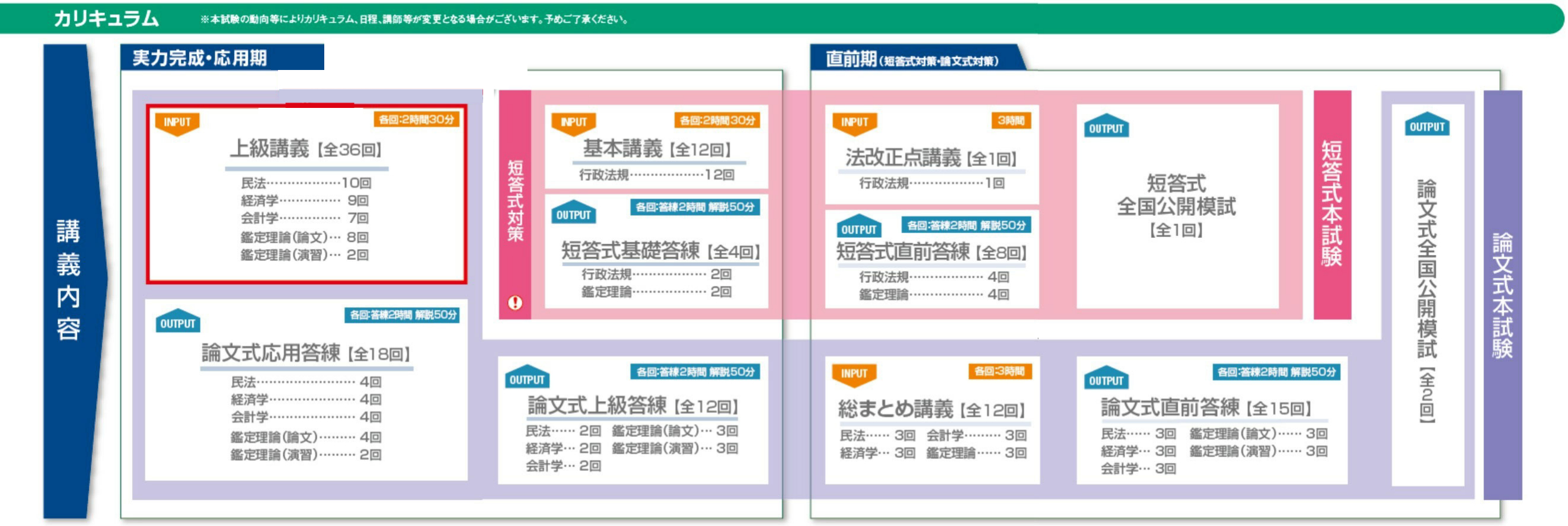Click the red exclamation icon under 短答式対策
This screenshot has height=526, width=1568.
(515, 302)
